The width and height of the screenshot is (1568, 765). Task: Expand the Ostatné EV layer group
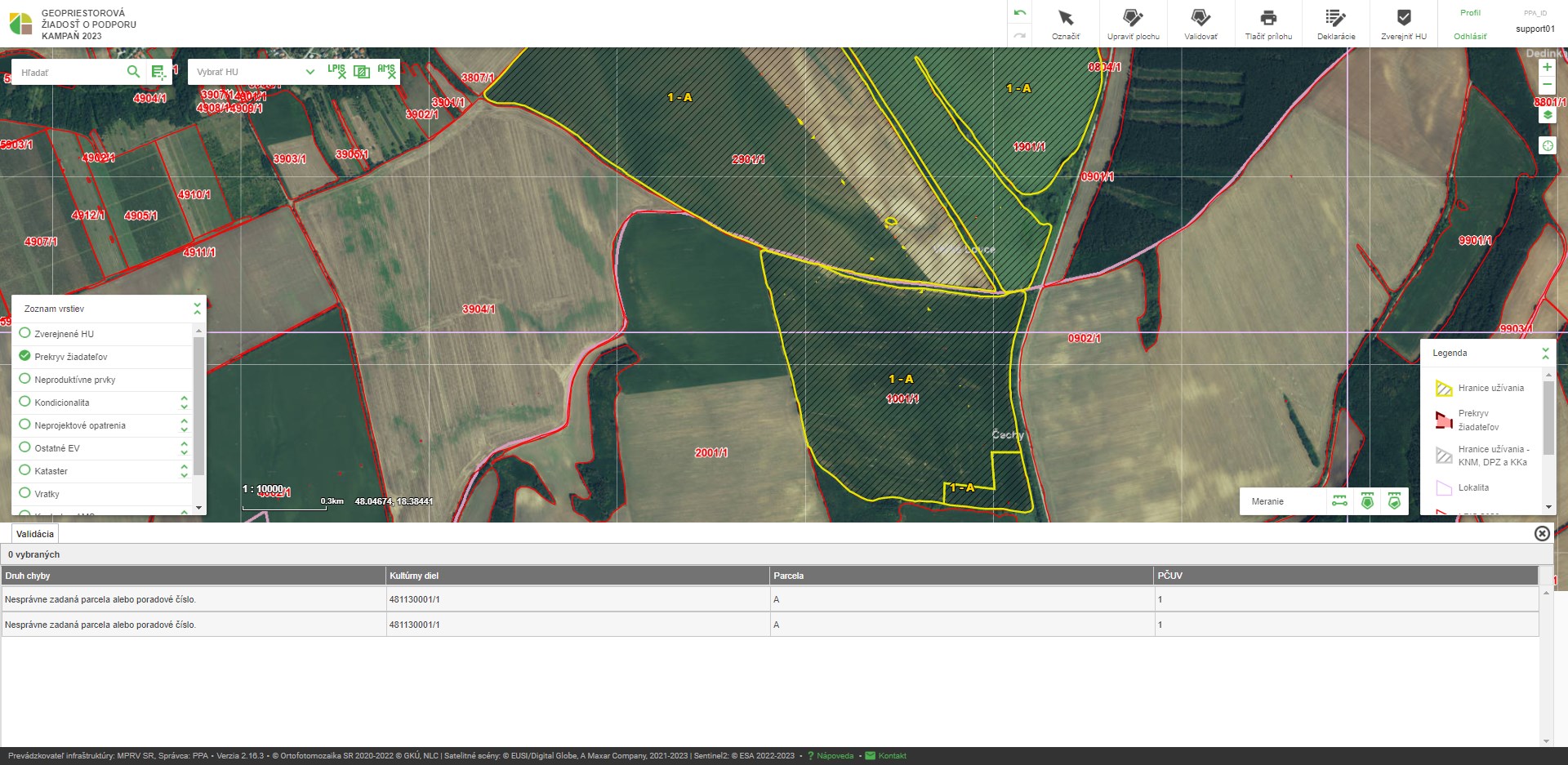pos(184,448)
